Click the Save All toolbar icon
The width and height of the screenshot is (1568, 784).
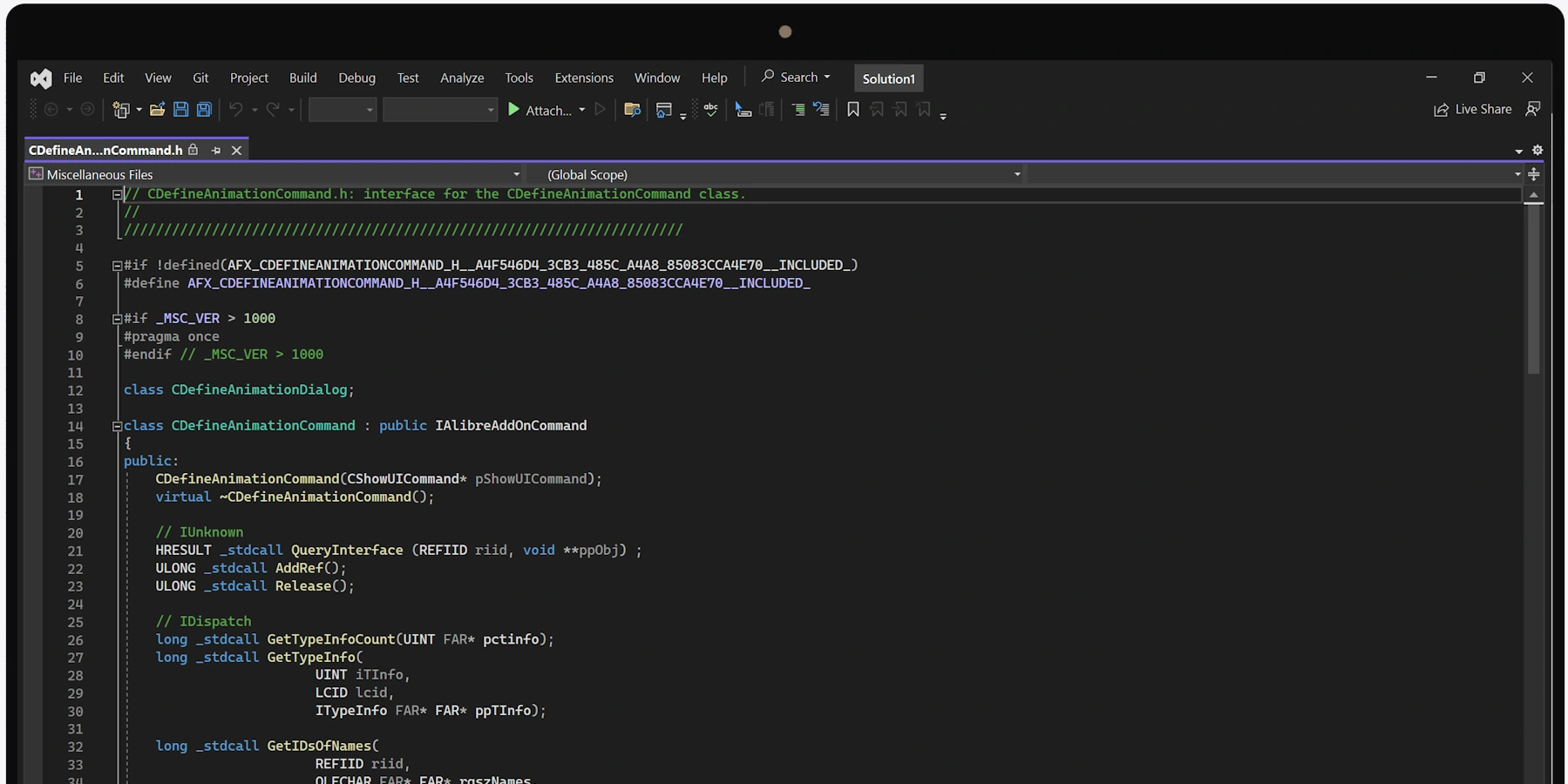(x=204, y=110)
